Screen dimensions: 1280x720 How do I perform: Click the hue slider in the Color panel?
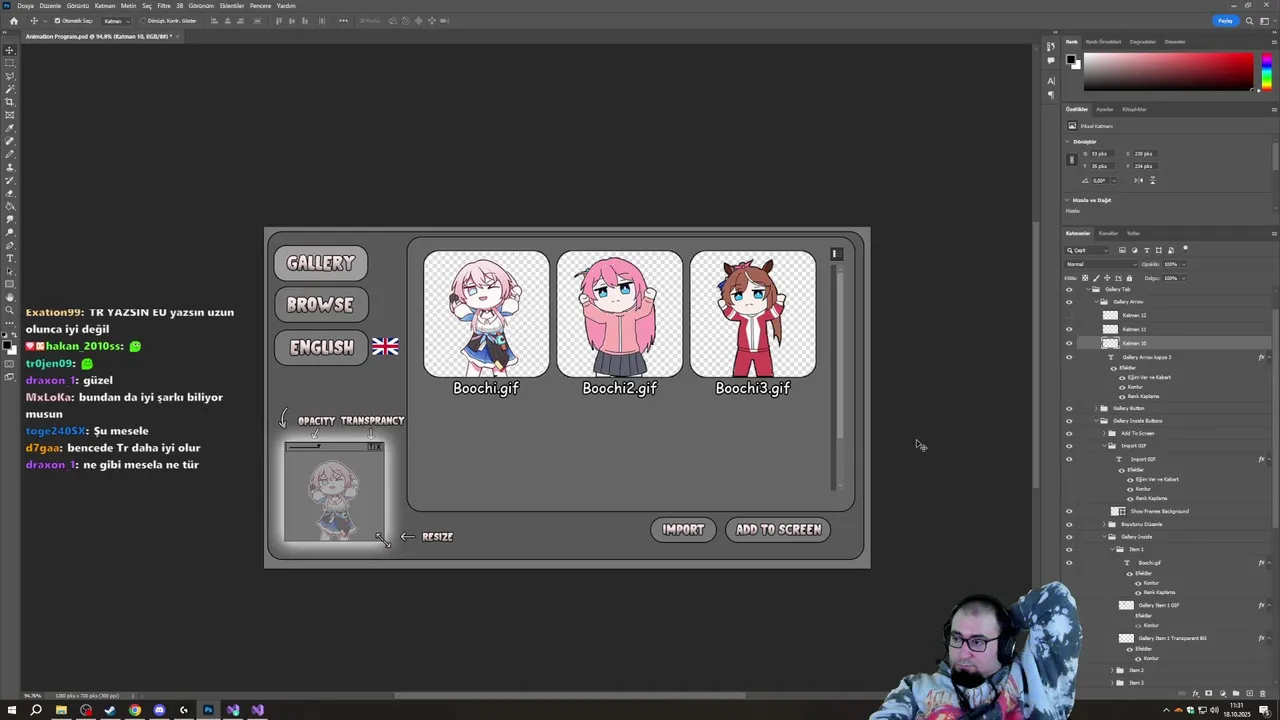pyautogui.click(x=1266, y=73)
